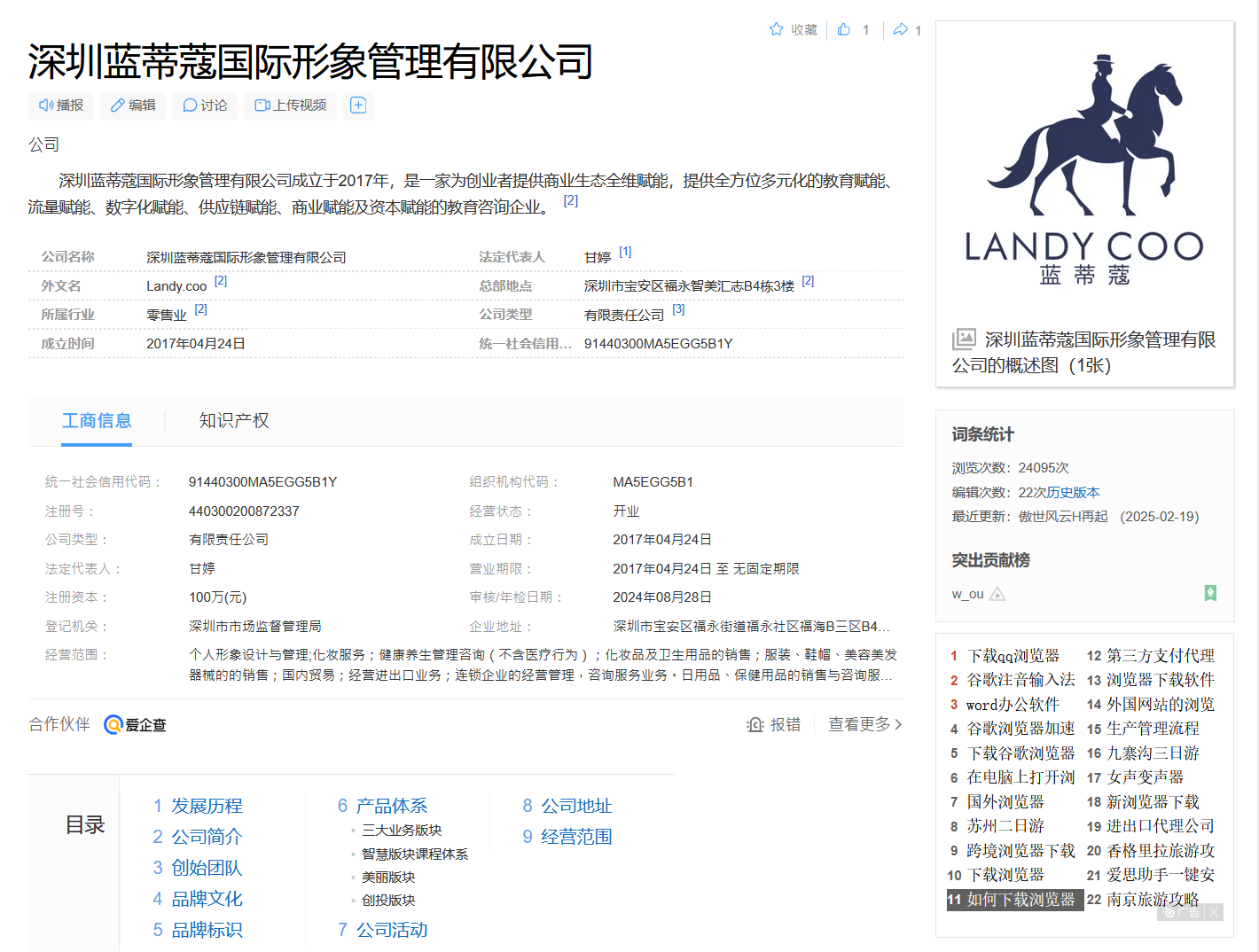Click the 生产管理流程 ad link
1259x952 pixels.
tap(1153, 729)
